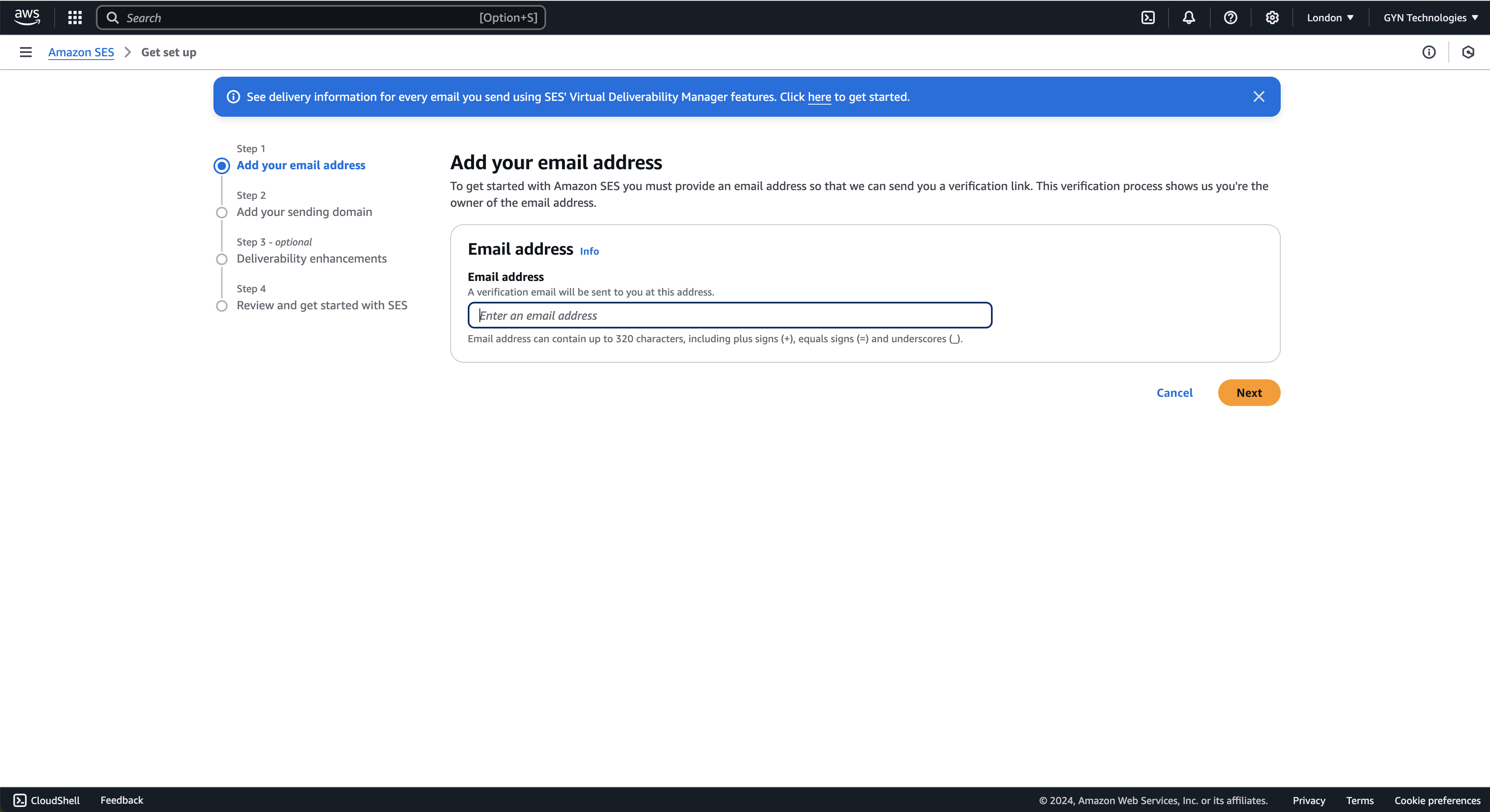Launch CloudShell from the top toolbar

coord(1148,18)
